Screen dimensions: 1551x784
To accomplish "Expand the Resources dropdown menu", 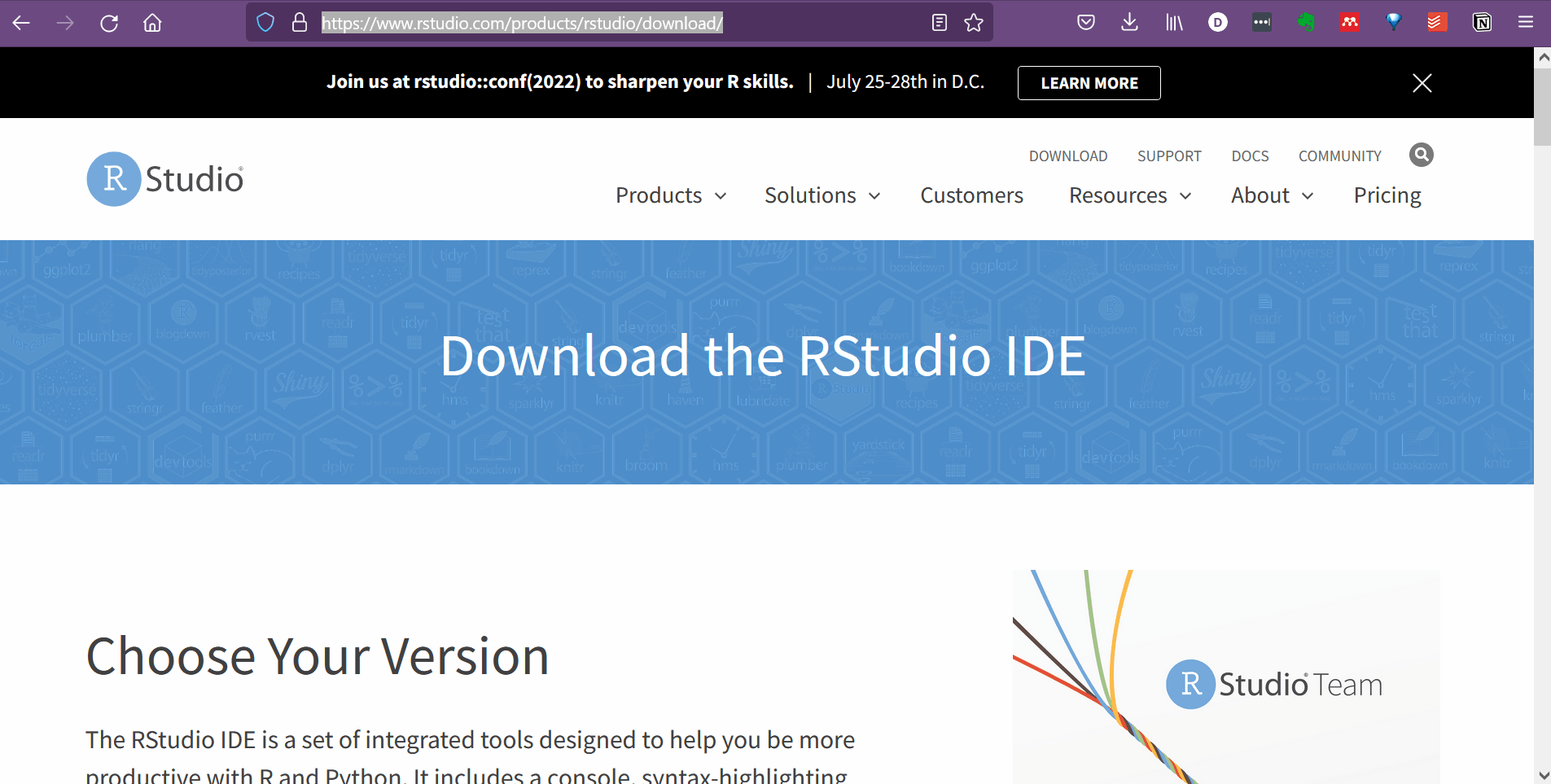I will point(1130,195).
